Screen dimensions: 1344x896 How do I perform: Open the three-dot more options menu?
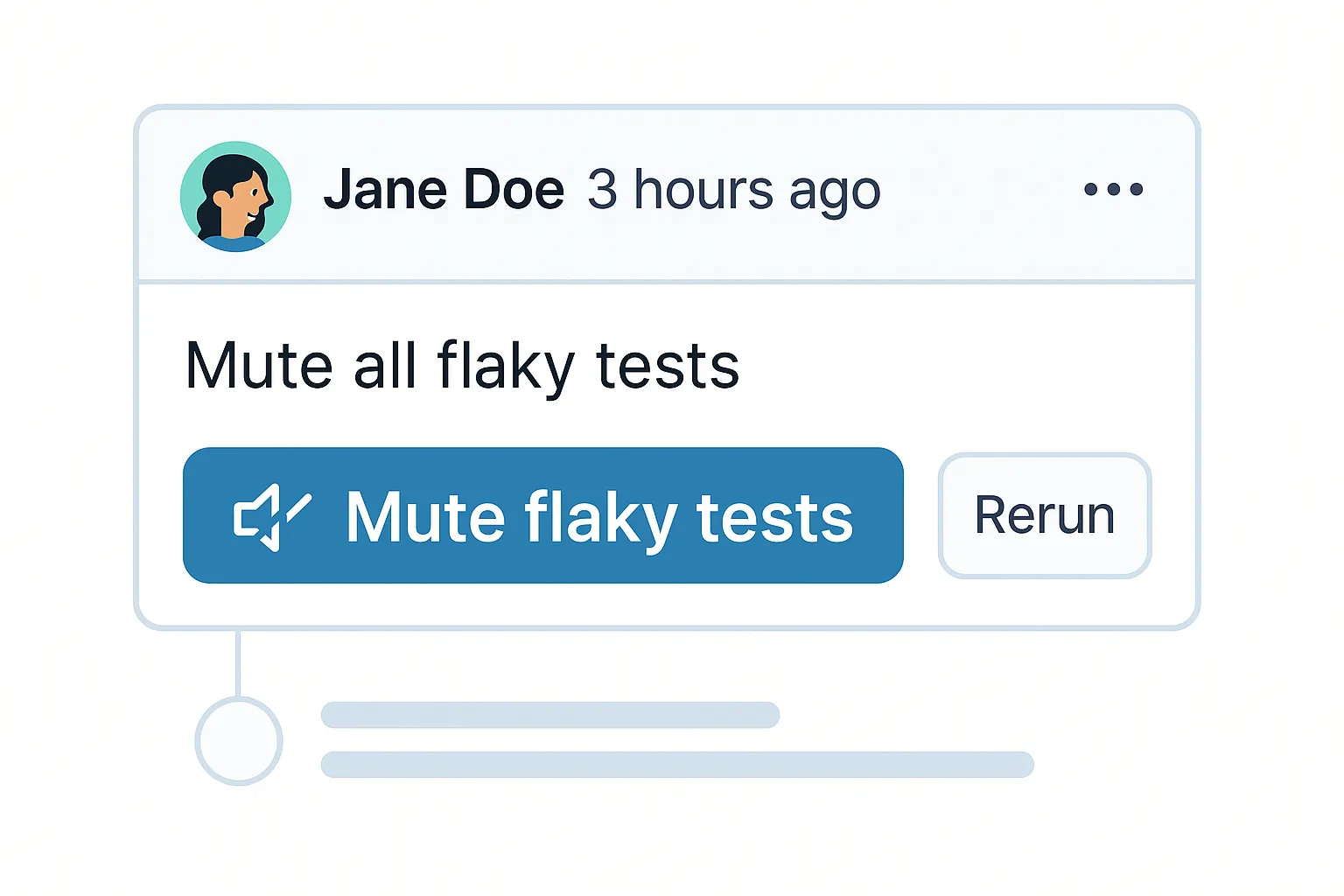click(x=1113, y=189)
